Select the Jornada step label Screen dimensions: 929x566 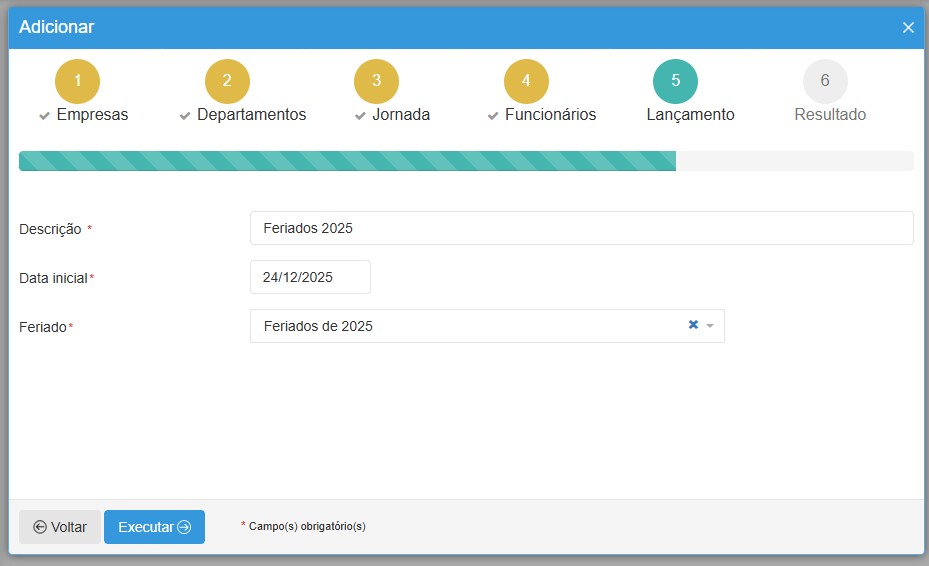(400, 115)
